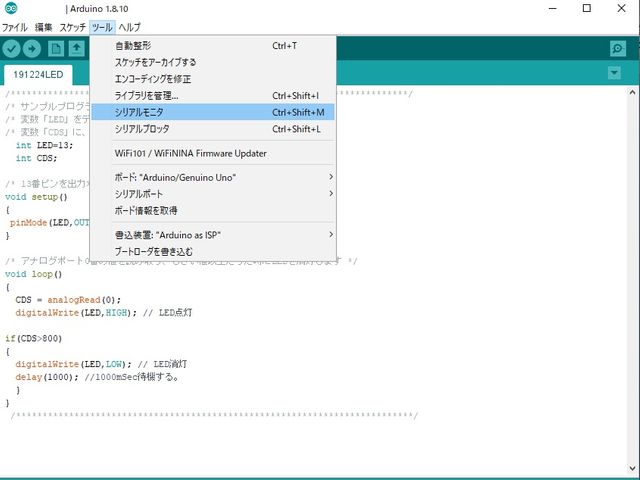Click the 'CDS = analogRead(0);' line
The height and width of the screenshot is (480, 640).
coord(68,300)
